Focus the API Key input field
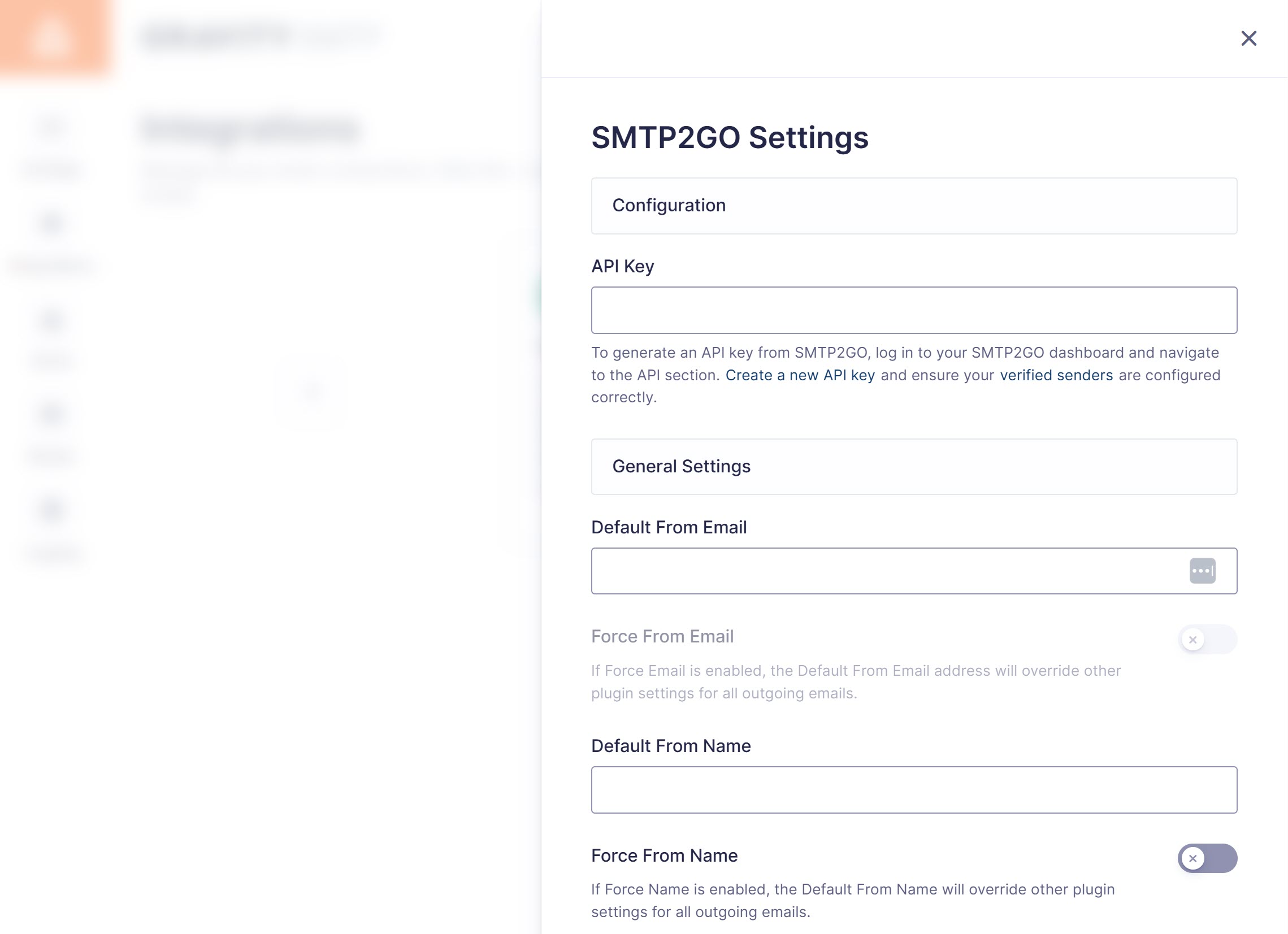The width and height of the screenshot is (1288, 934). [x=914, y=310]
